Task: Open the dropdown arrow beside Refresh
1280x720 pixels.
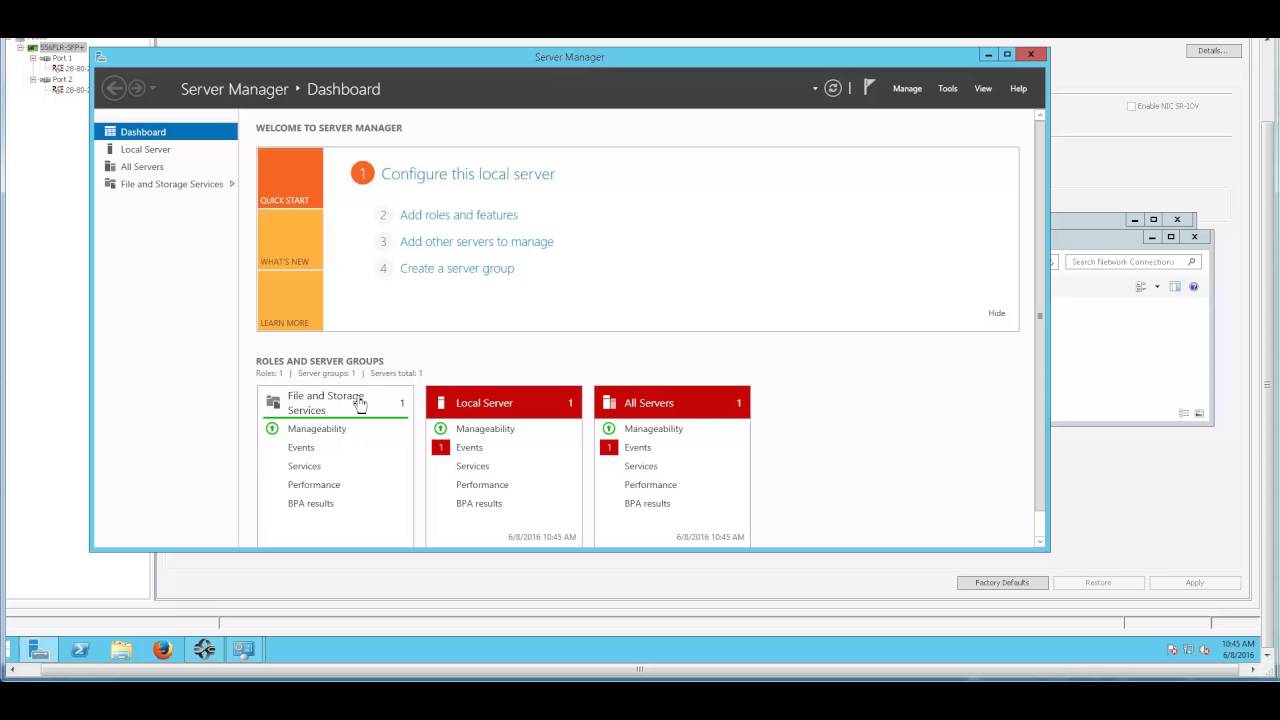Action: pyautogui.click(x=815, y=89)
